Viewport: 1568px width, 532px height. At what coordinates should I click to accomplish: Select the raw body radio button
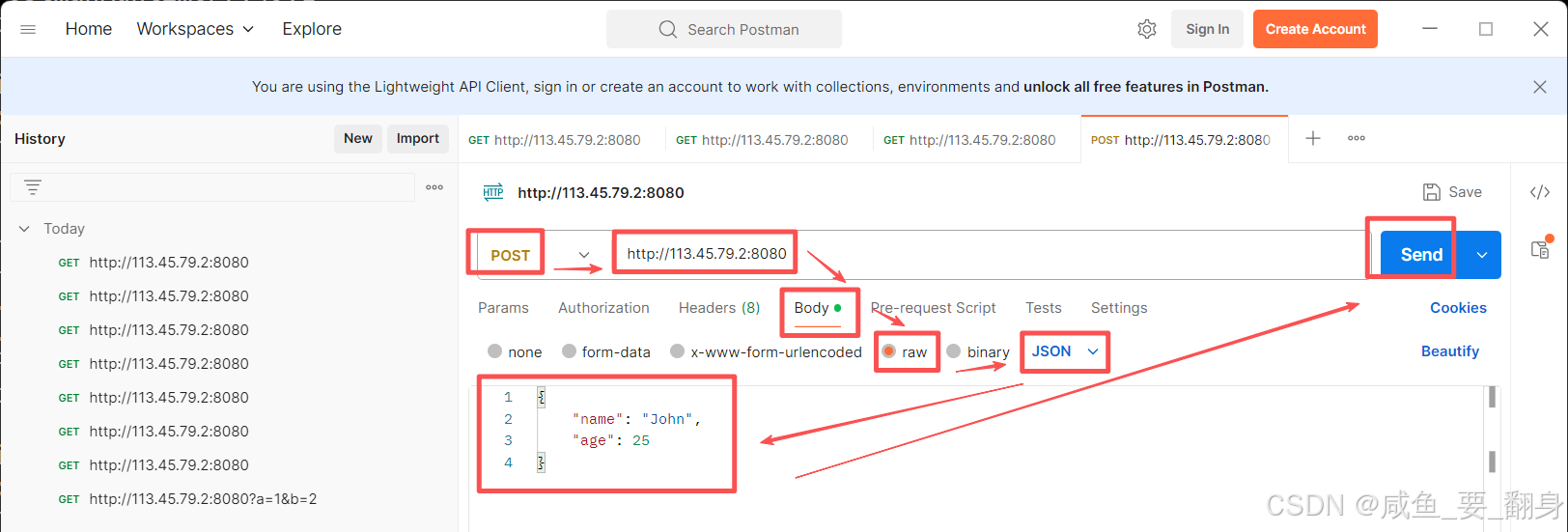point(888,351)
